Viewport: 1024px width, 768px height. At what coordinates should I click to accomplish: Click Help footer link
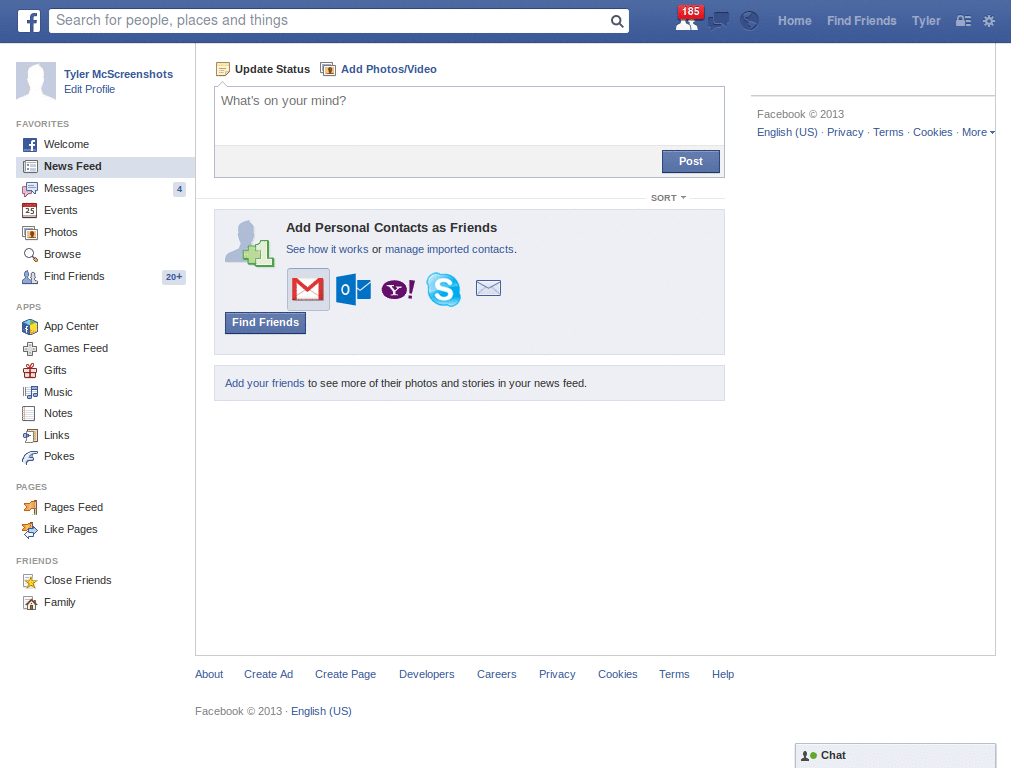tap(723, 675)
